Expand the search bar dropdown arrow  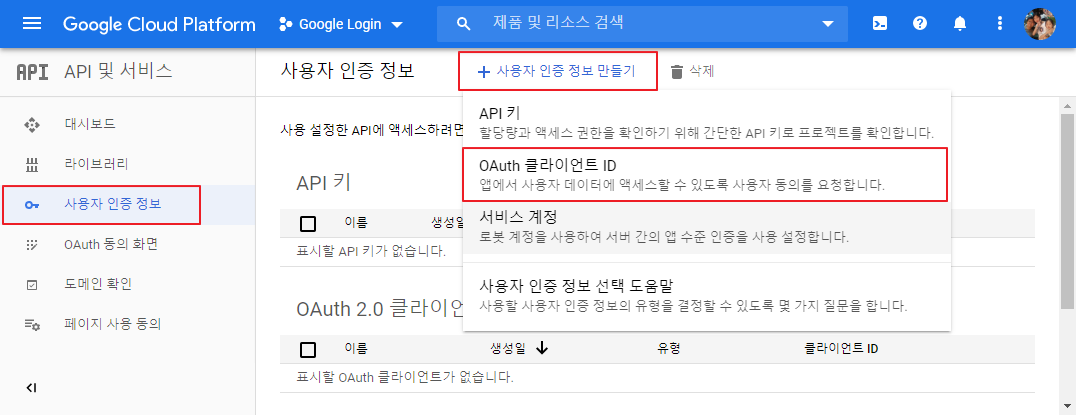[828, 25]
